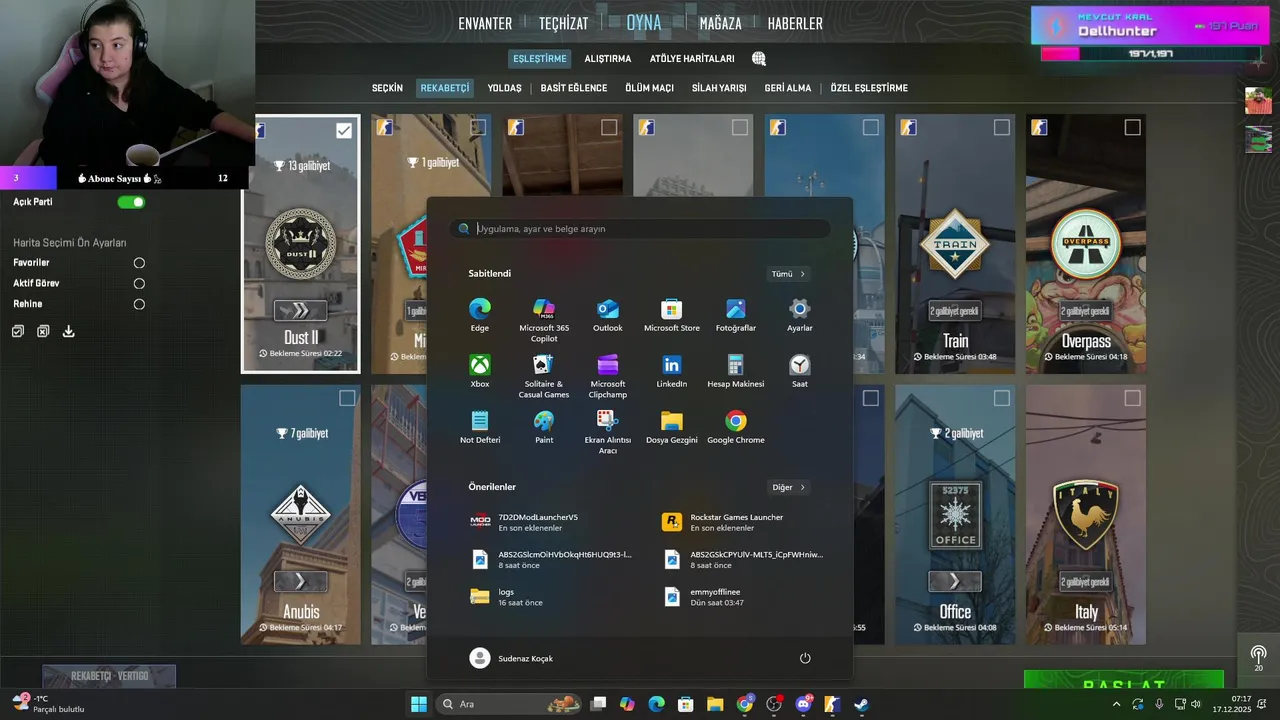This screenshot has height=720, width=1280.
Task: Check the Anubis map checkbox
Action: click(347, 398)
